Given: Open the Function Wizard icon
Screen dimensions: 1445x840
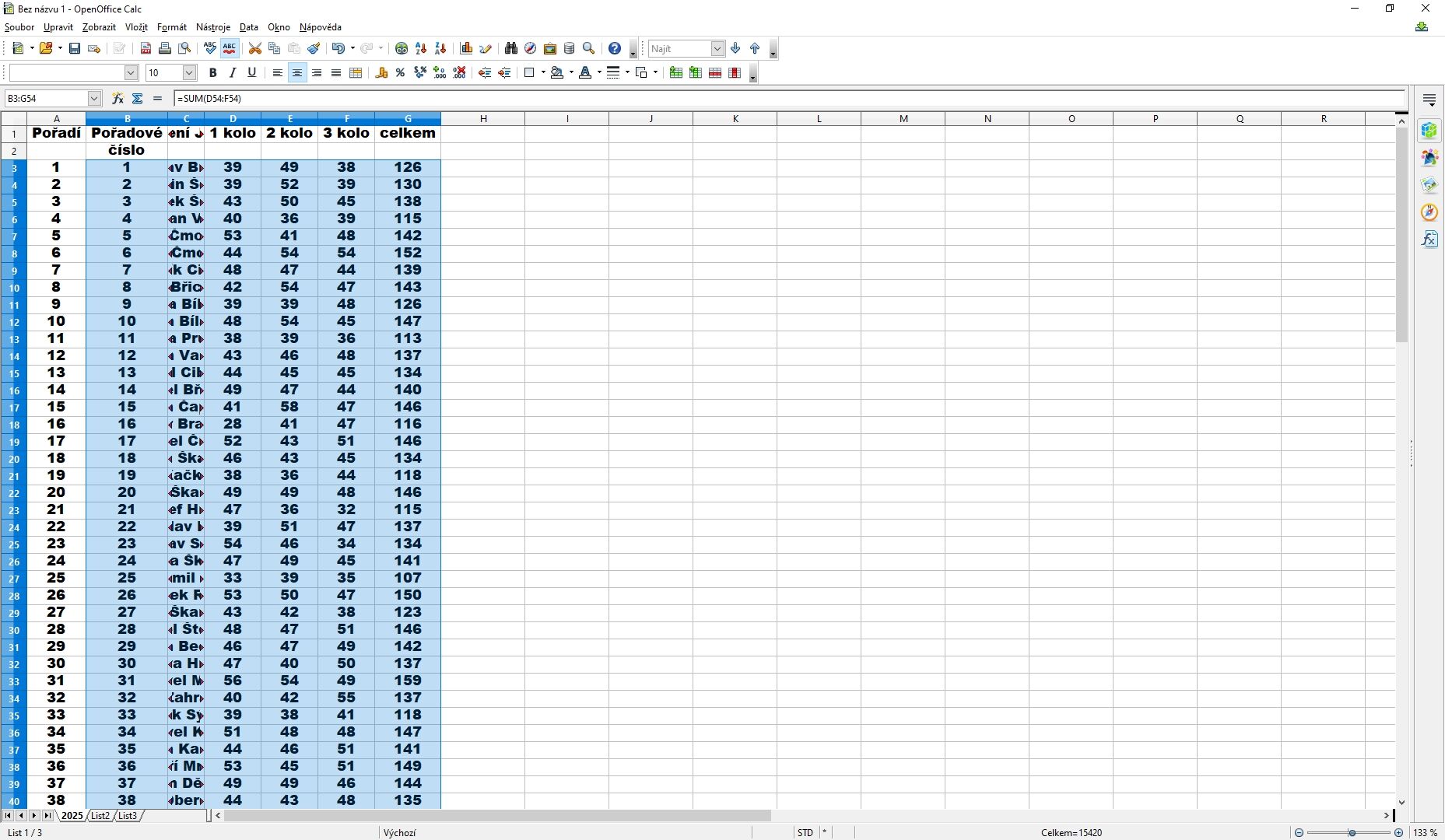Looking at the screenshot, I should point(117,99).
